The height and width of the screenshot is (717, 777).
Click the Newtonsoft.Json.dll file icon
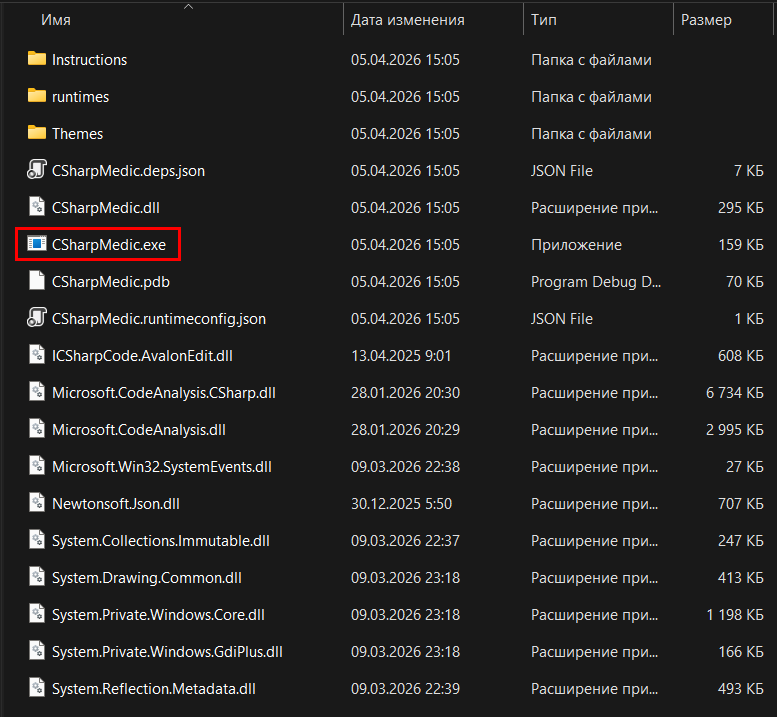(x=37, y=503)
